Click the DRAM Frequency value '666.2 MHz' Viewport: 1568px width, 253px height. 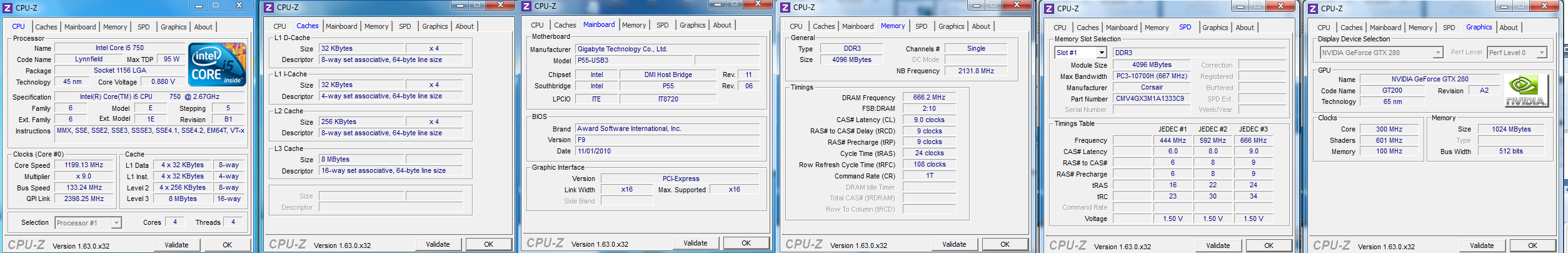[x=929, y=98]
